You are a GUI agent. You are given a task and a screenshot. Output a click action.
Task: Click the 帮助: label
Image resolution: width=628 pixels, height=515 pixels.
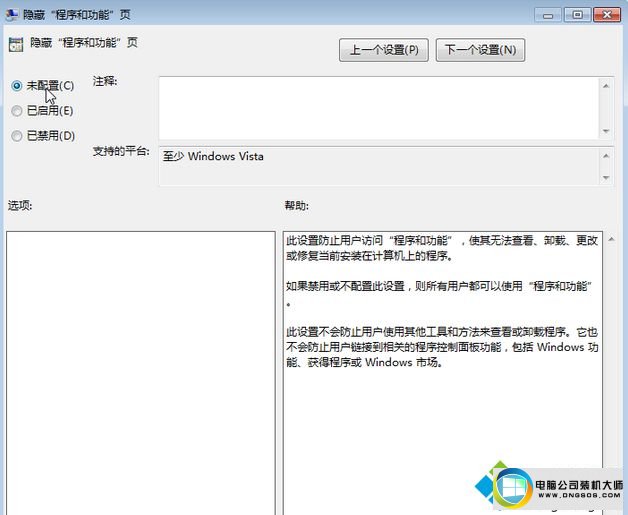(296, 205)
